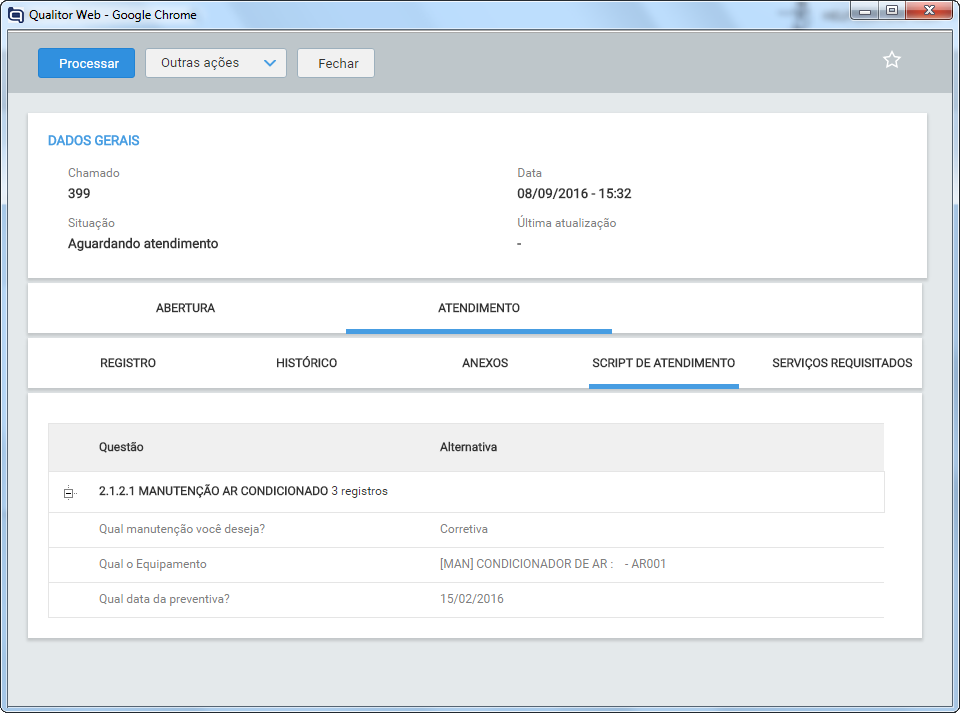Screen dimensions: 960x714
Task: Click the Questão column header
Action: pyautogui.click(x=121, y=447)
